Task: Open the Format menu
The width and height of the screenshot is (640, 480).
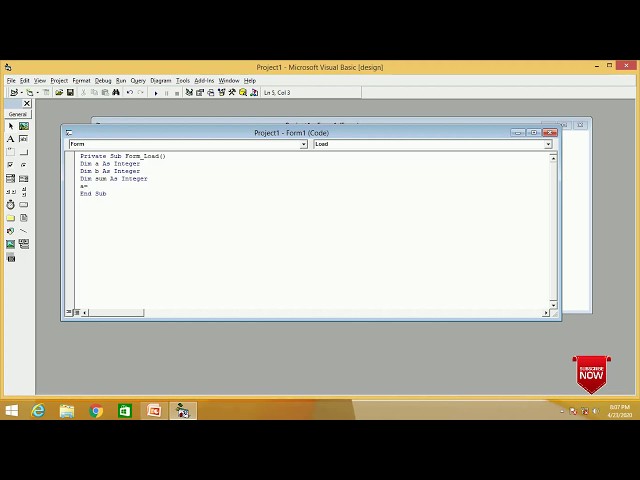Action: pos(81,81)
